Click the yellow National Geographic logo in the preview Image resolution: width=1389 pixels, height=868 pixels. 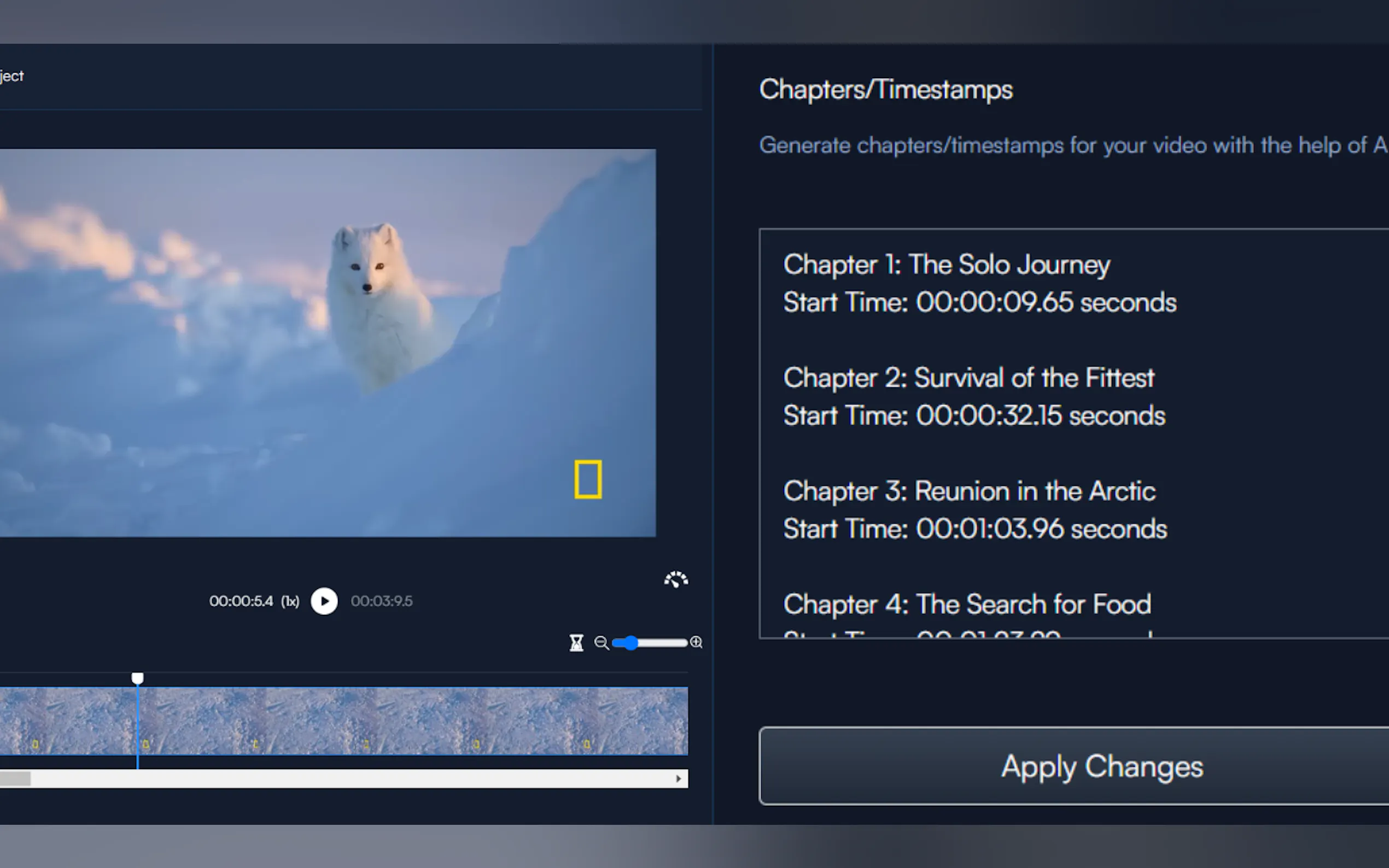(x=587, y=479)
